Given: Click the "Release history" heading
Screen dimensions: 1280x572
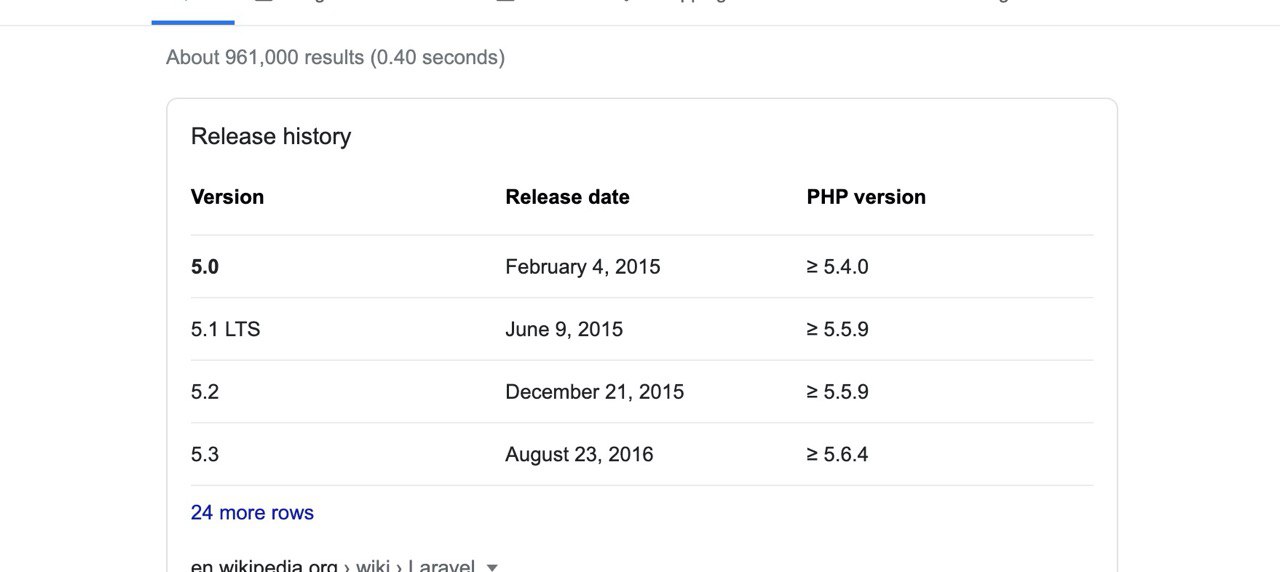Looking at the screenshot, I should pos(271,137).
